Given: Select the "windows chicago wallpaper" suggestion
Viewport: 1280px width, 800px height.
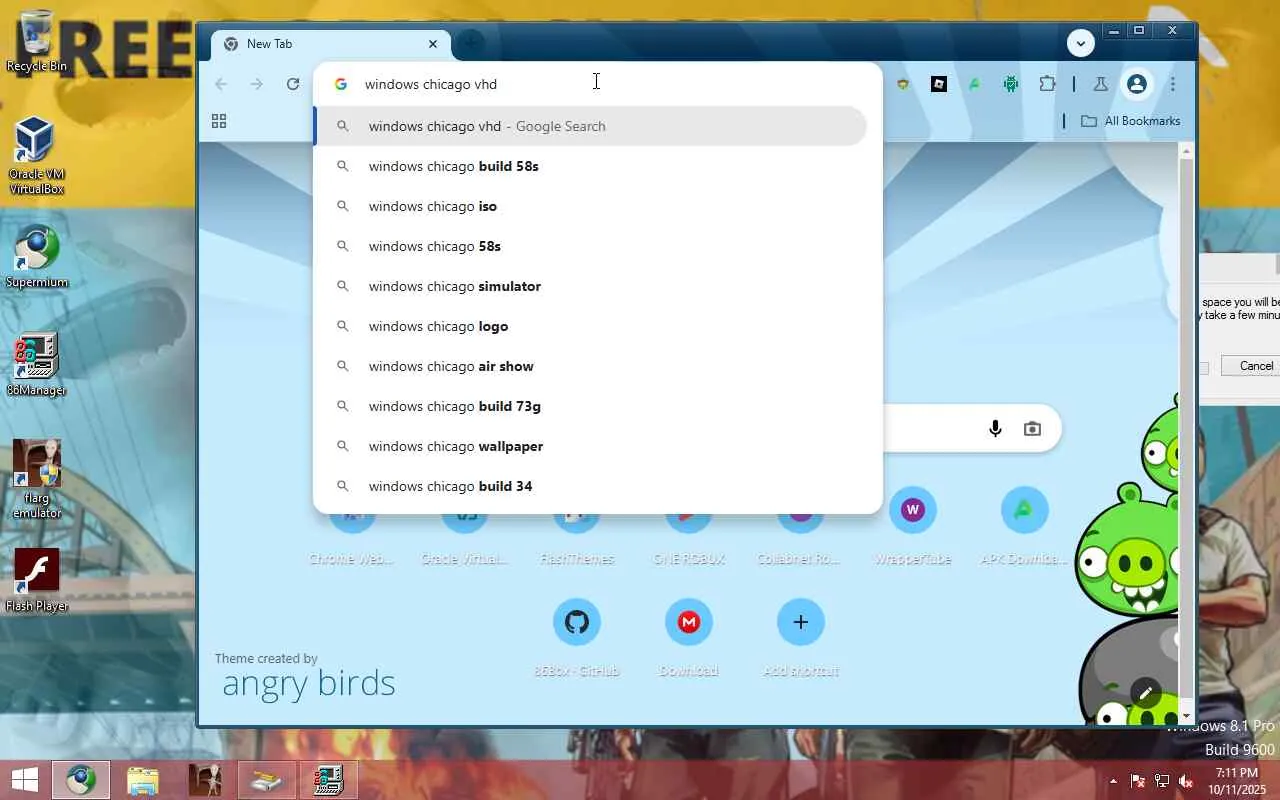Looking at the screenshot, I should [x=590, y=446].
